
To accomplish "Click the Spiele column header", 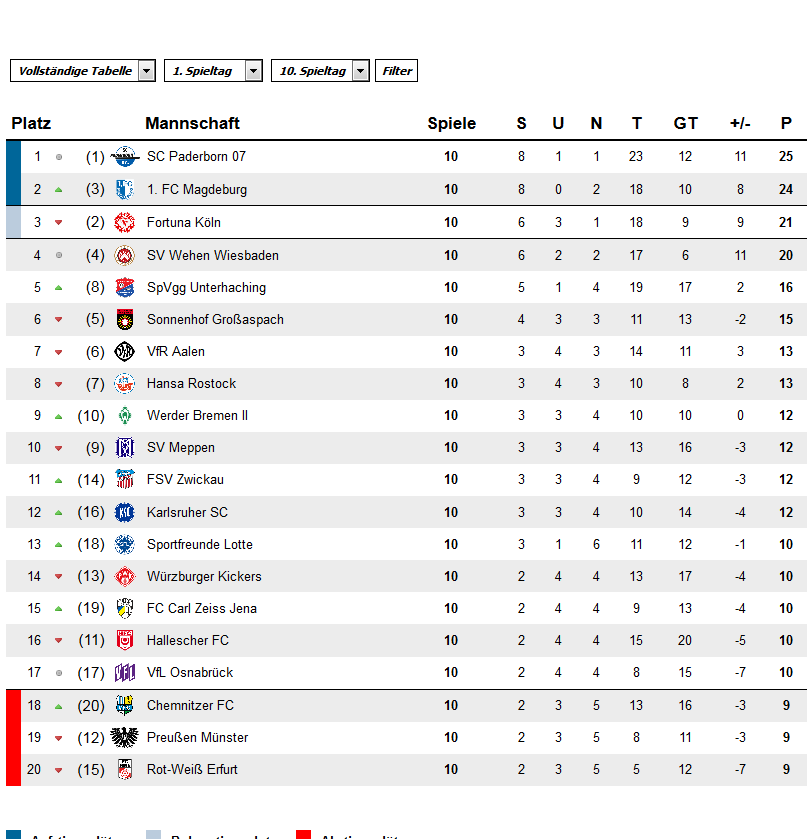I will point(451,124).
